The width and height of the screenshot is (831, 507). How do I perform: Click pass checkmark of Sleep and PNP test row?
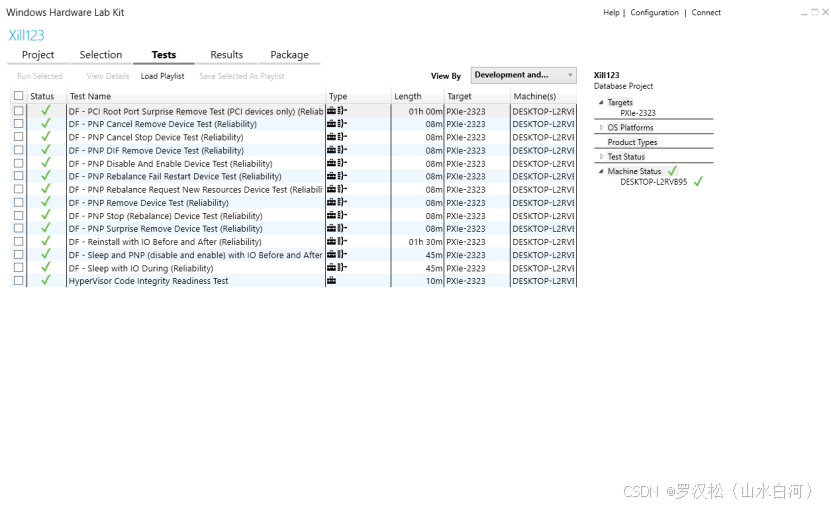(x=46, y=254)
